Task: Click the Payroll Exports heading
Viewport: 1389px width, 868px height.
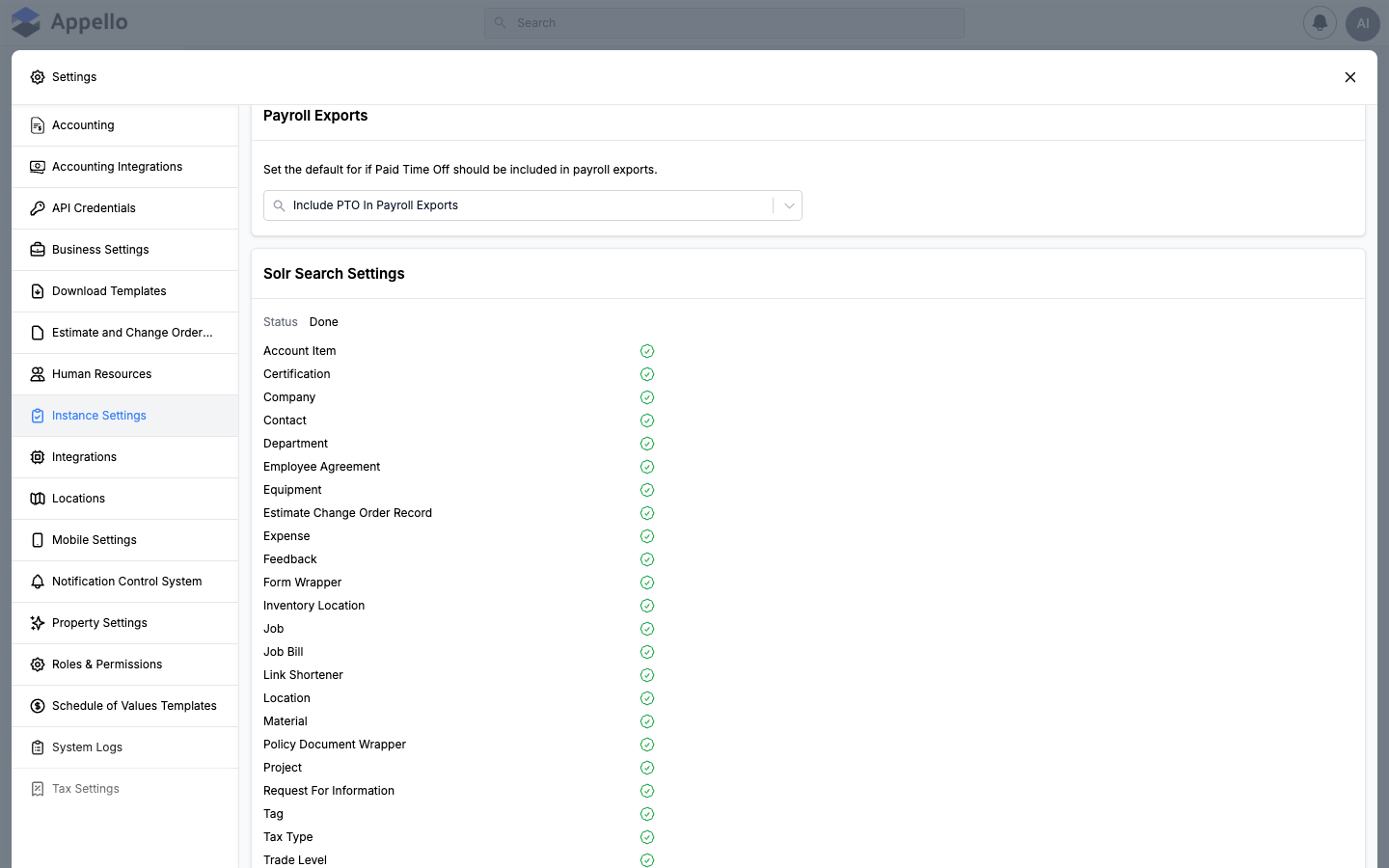Action: [315, 116]
